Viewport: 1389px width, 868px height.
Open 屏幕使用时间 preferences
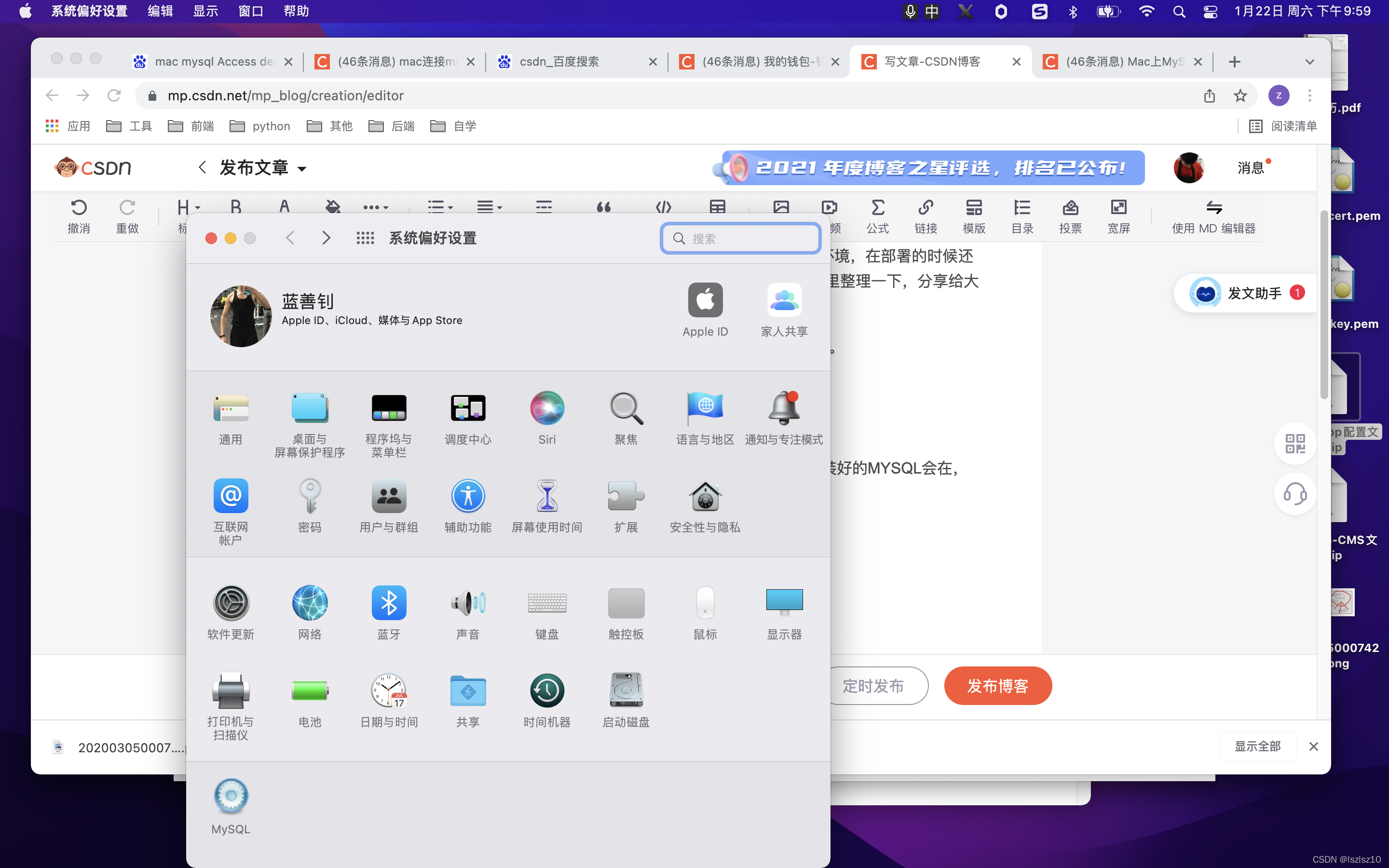point(547,506)
